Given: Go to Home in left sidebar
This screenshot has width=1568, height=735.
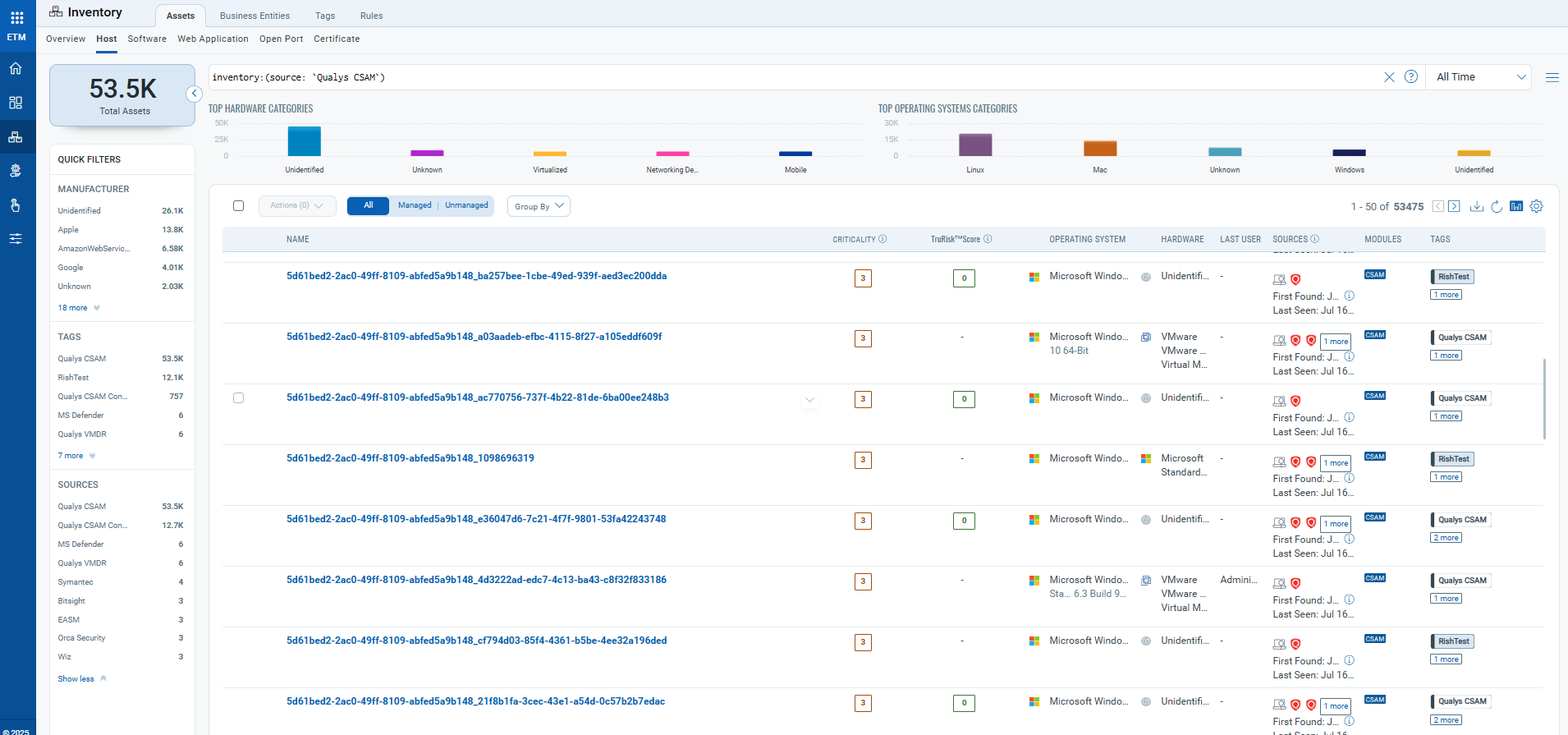Looking at the screenshot, I should tap(16, 69).
